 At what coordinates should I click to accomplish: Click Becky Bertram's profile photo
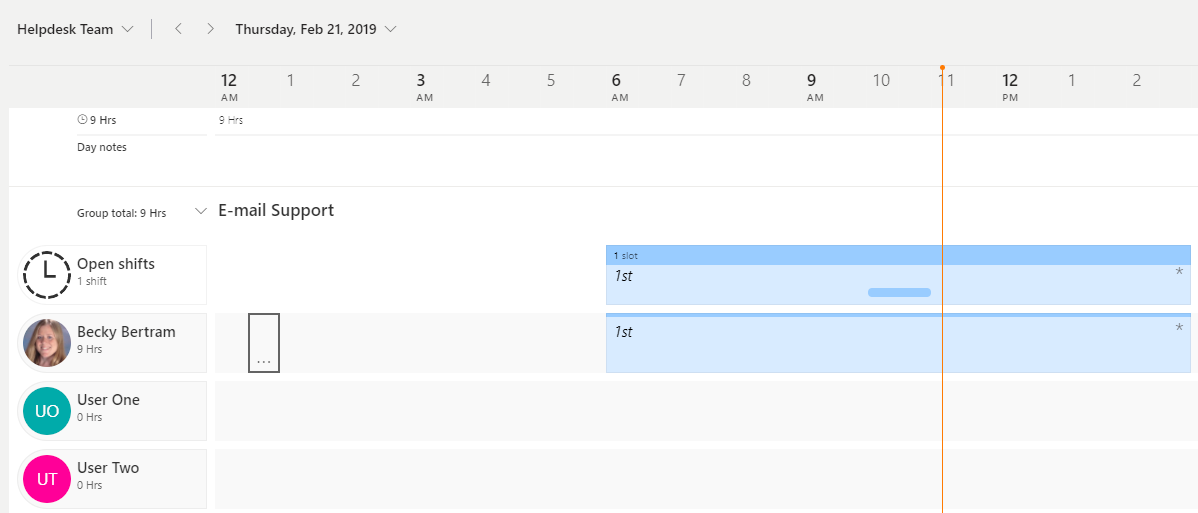click(x=46, y=343)
